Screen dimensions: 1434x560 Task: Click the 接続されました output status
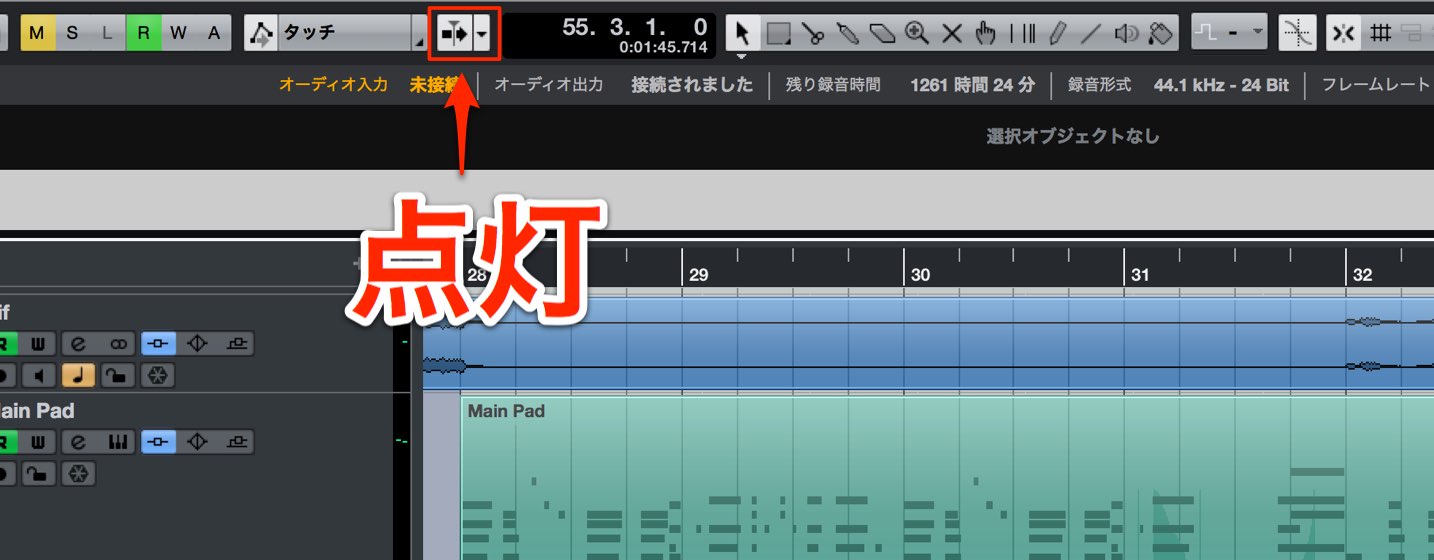pos(692,85)
